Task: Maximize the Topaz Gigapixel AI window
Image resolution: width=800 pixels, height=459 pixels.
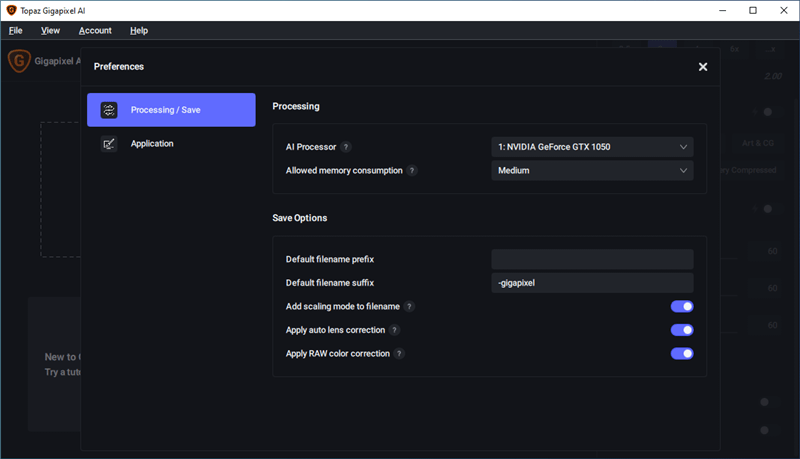Action: 753,10
